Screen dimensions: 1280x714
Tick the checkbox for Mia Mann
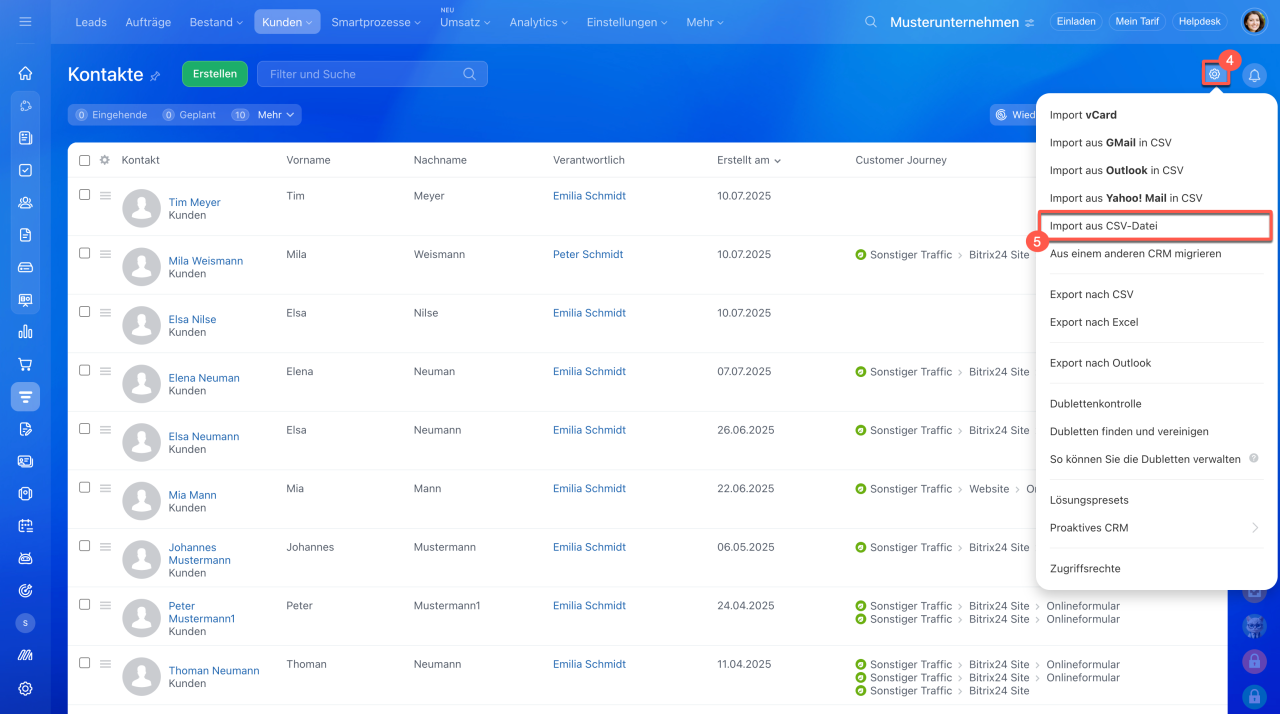(84, 487)
